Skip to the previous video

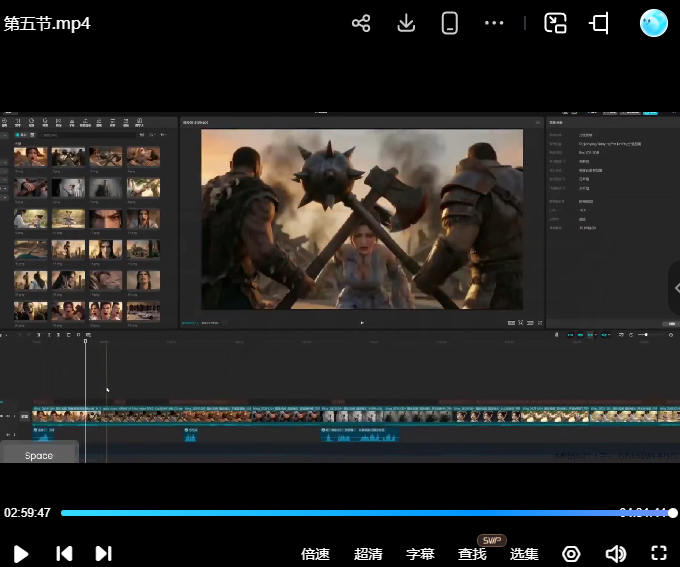64,553
